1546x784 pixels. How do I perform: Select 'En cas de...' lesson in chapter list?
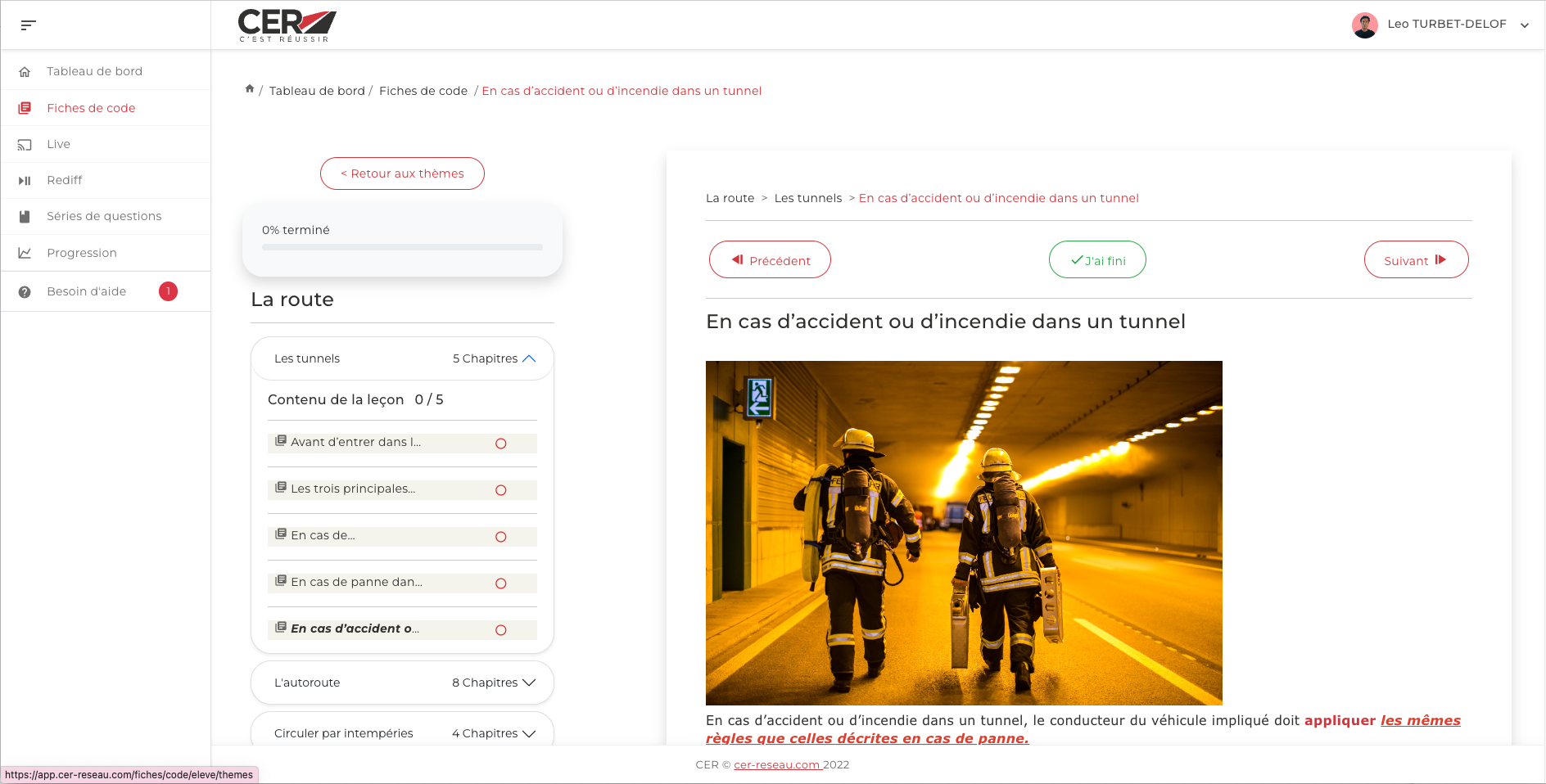323,535
